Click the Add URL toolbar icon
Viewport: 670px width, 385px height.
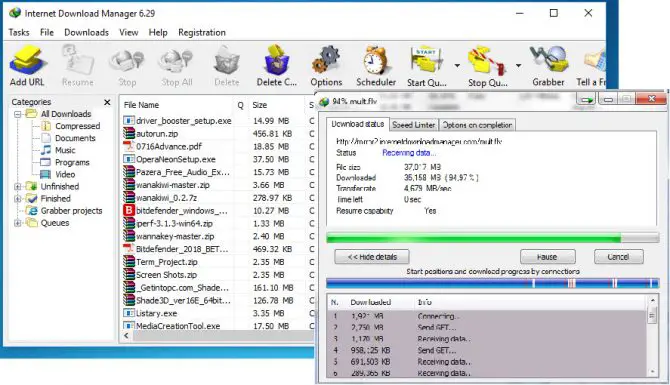[27, 66]
